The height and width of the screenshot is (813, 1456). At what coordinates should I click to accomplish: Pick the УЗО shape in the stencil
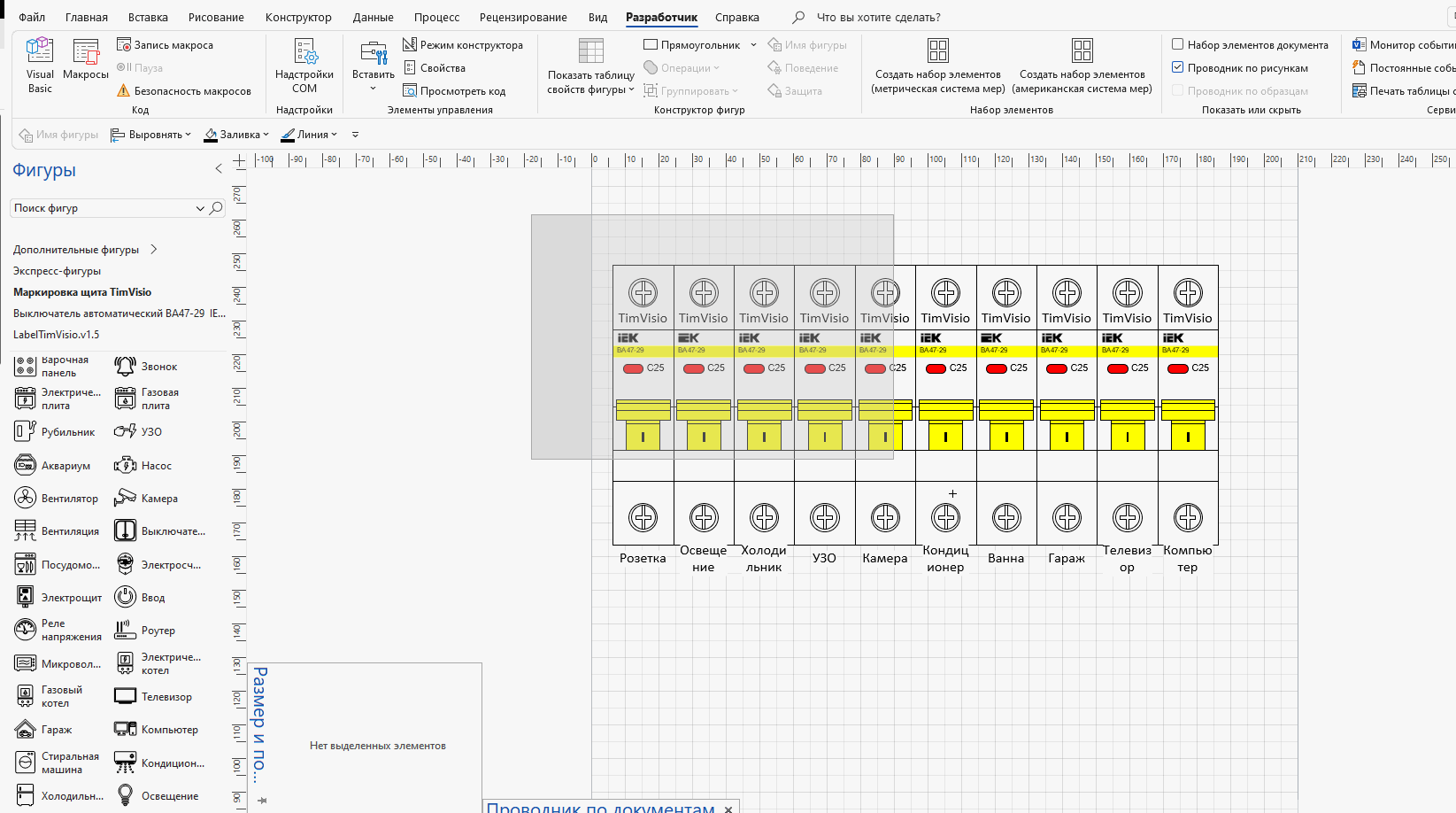tap(138, 432)
